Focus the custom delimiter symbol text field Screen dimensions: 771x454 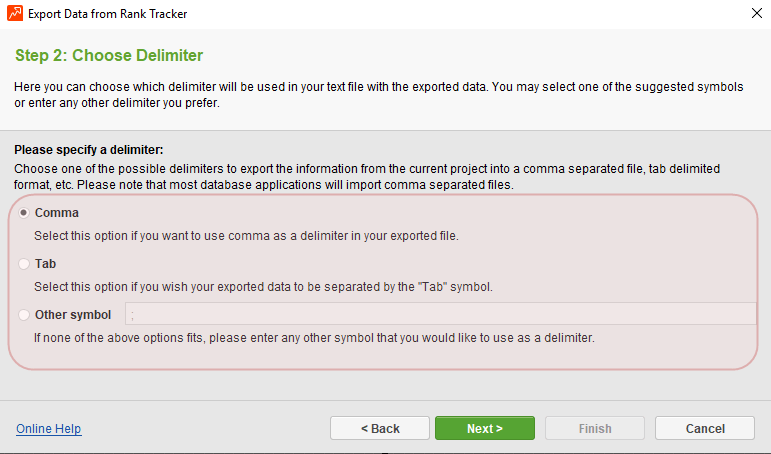click(441, 314)
